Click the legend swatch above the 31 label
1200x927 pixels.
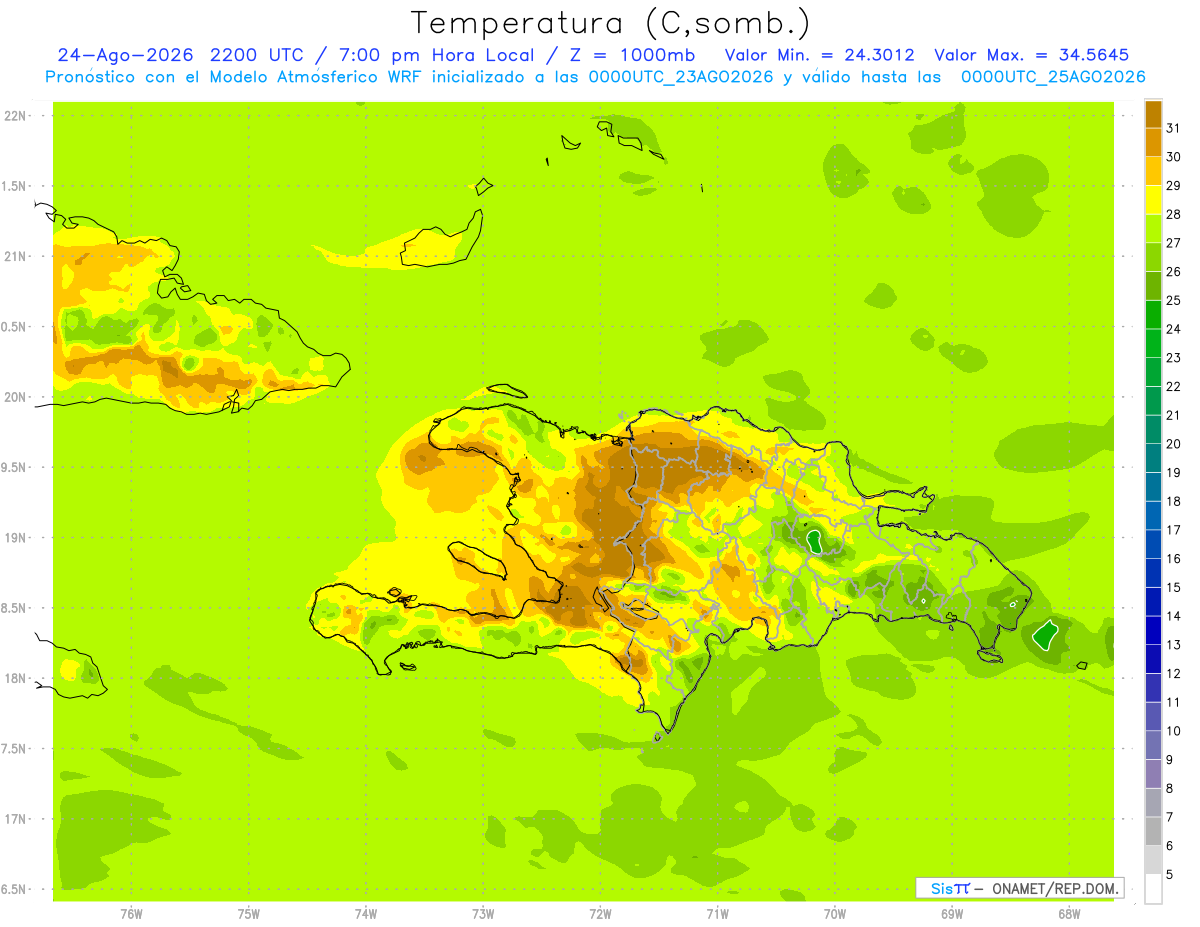(x=1153, y=114)
